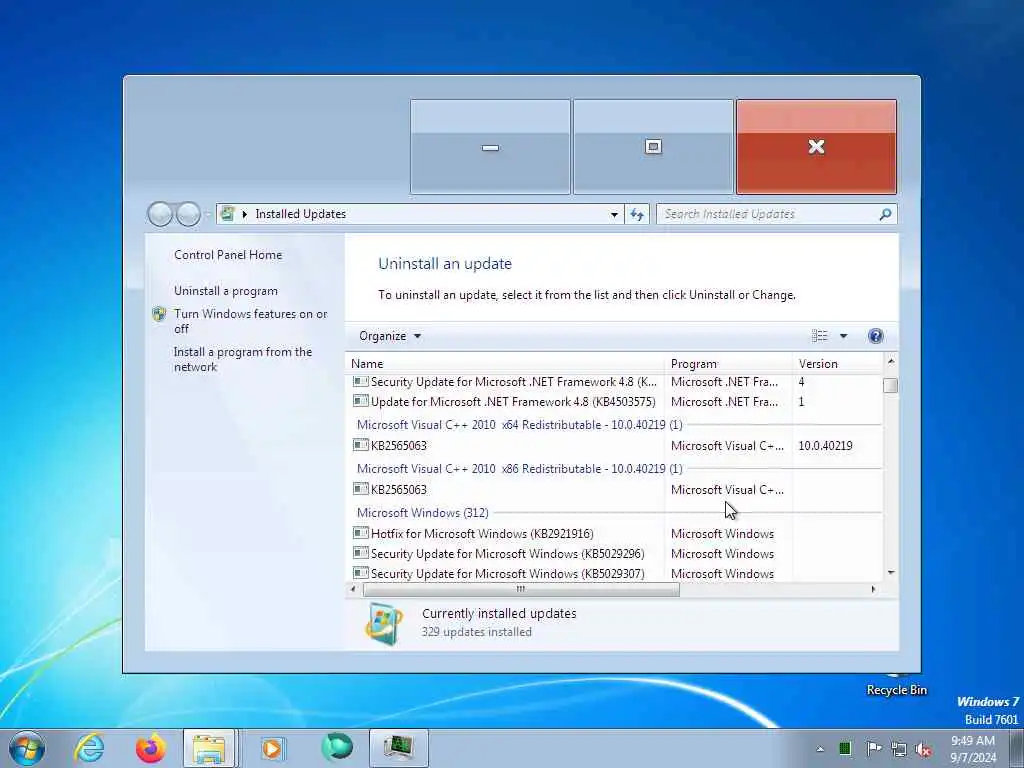This screenshot has height=768, width=1024.
Task: Click icon of Security Update KB5029296 row
Action: [360, 553]
